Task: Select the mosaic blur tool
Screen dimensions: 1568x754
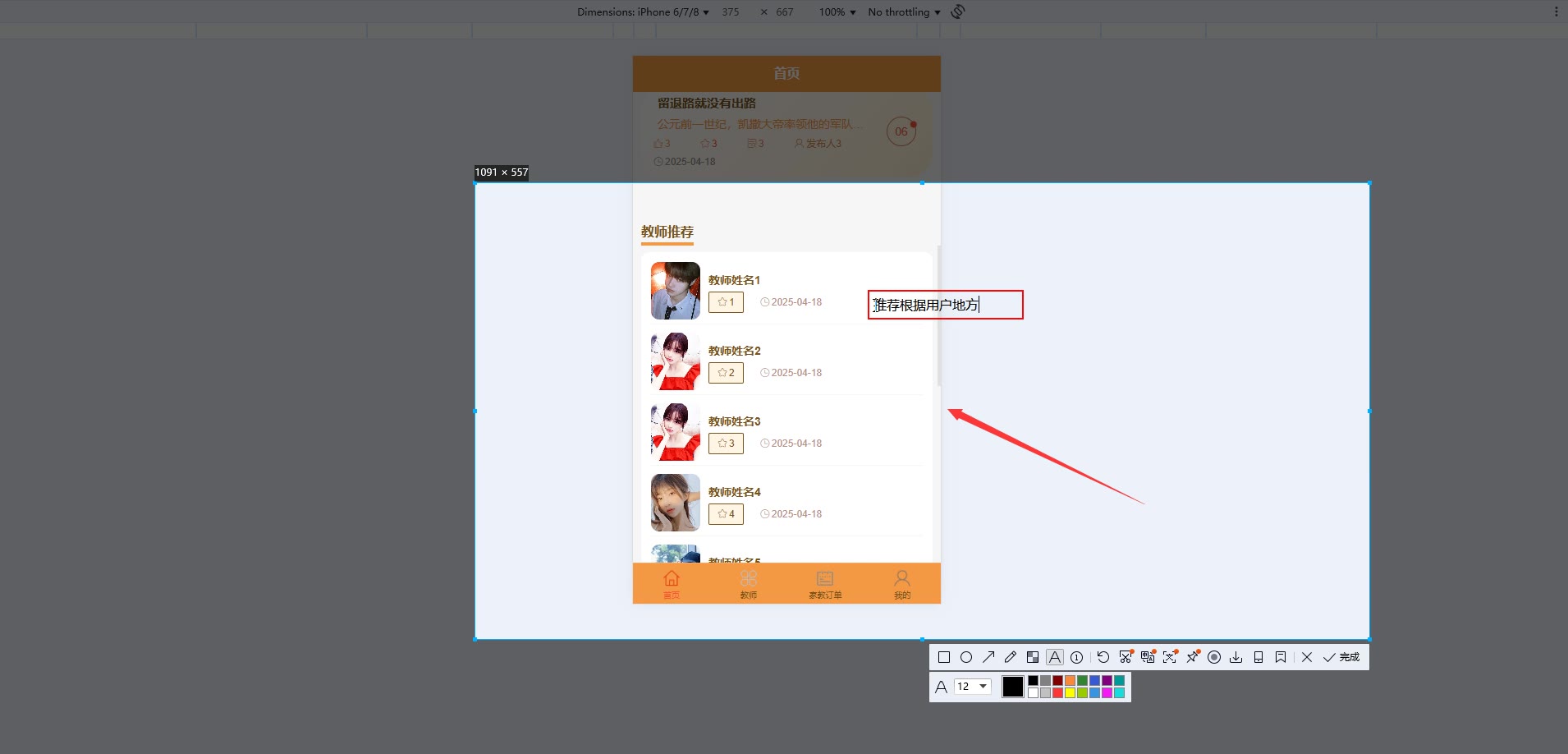Action: [1033, 657]
